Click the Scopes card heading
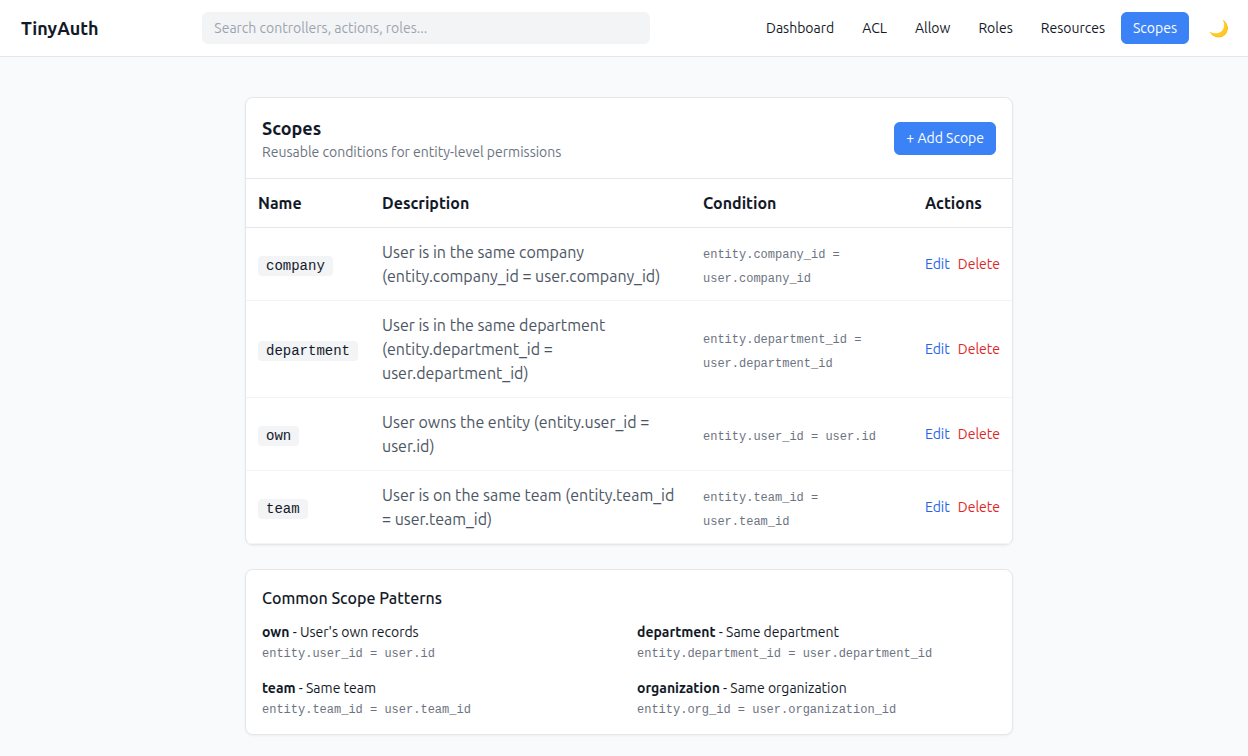This screenshot has height=756, width=1248. coord(291,128)
